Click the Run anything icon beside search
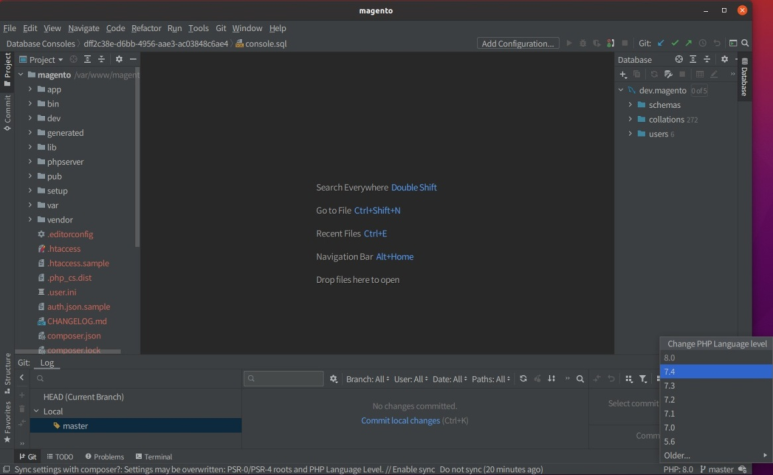Screen dimensions: 773x475 (733, 43)
